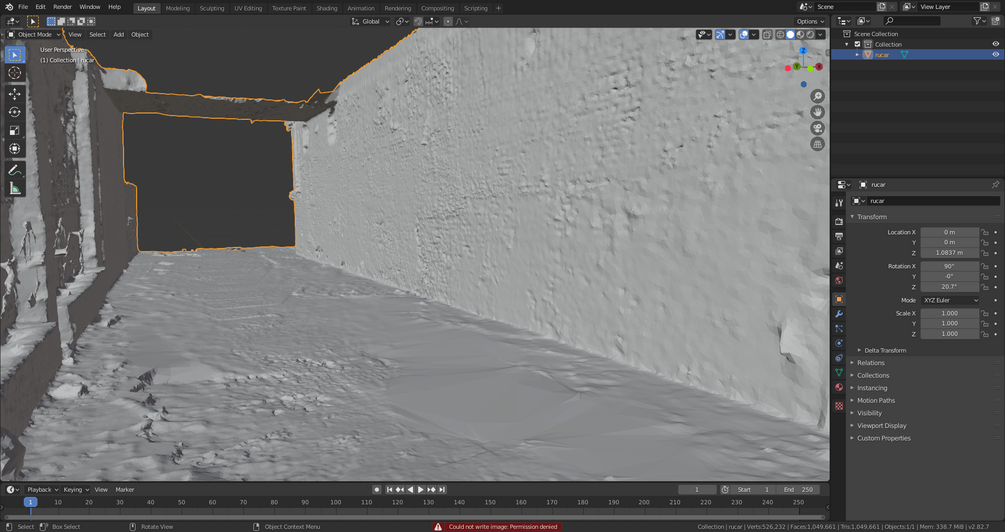Screen dimensions: 1005x532
Task: Click the viewport zoom magnifier icon
Action: click(x=817, y=96)
